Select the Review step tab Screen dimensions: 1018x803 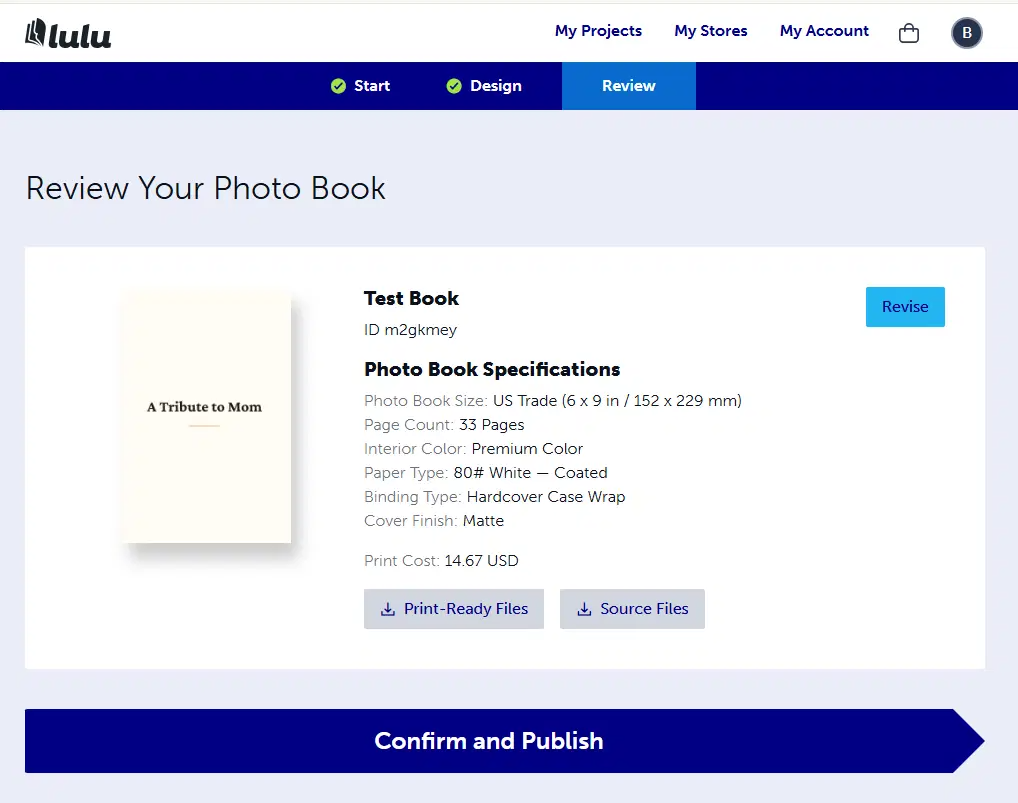point(628,86)
